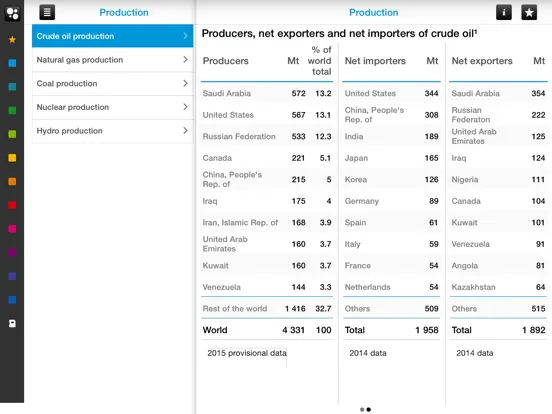
Task: Select the indigo sidebar section square
Action: pyautogui.click(x=12, y=276)
